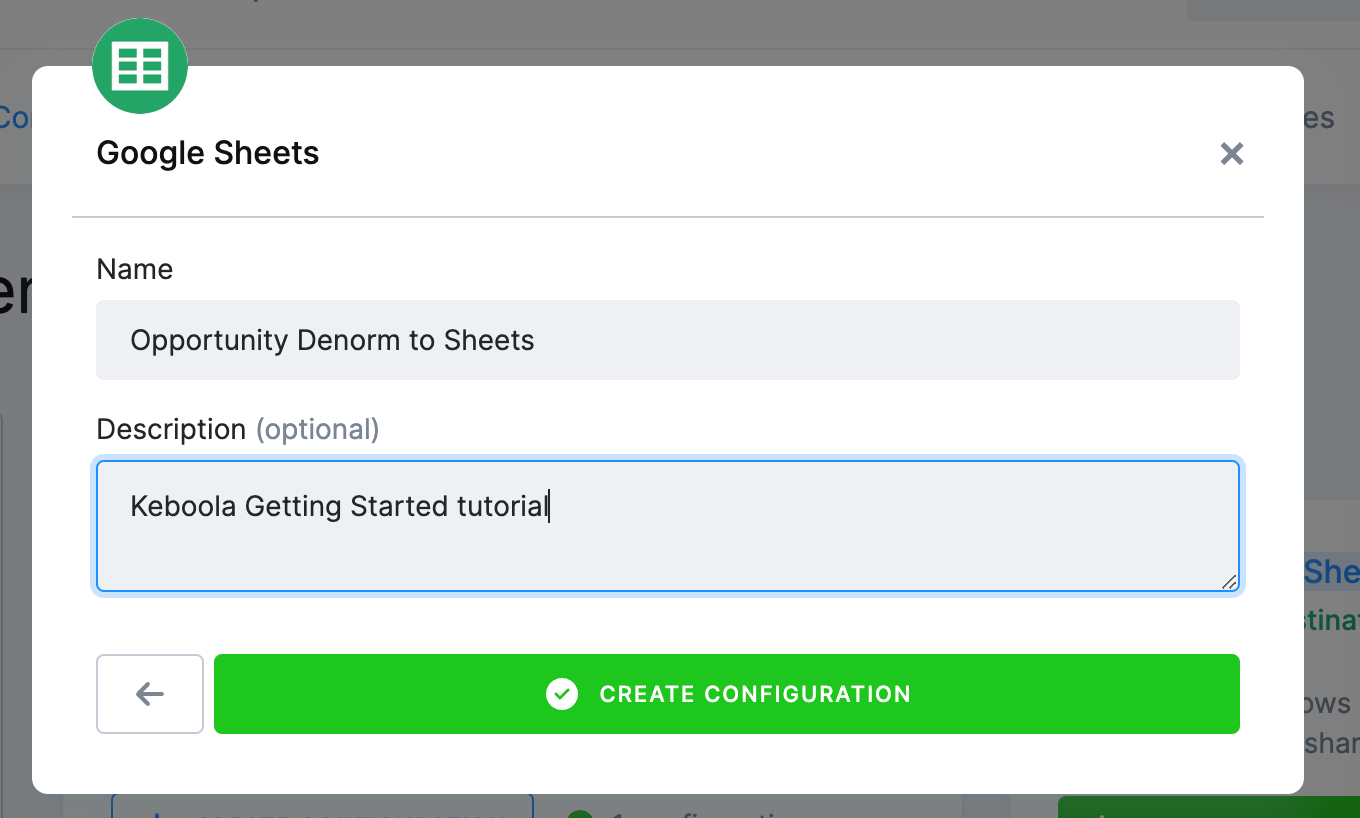The height and width of the screenshot is (818, 1360).
Task: Click the Description (optional) label
Action: (238, 429)
